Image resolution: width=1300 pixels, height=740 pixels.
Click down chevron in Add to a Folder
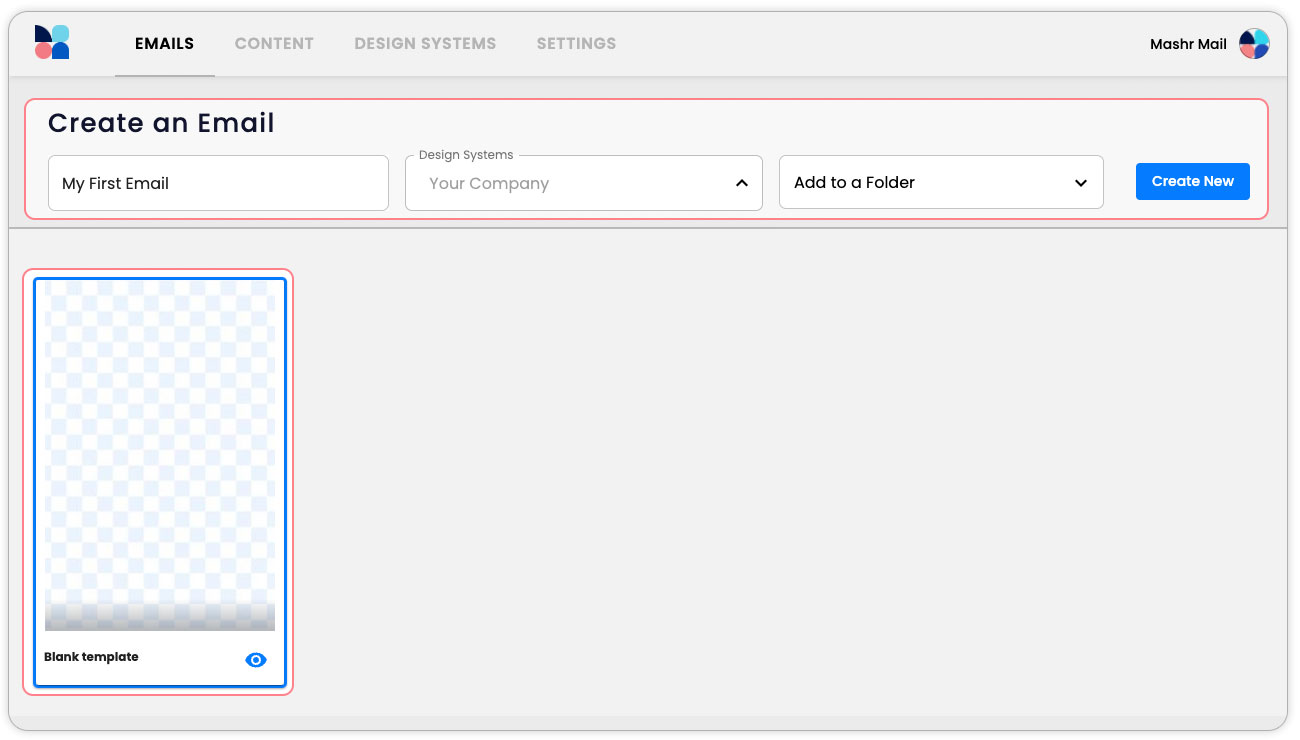[1080, 183]
